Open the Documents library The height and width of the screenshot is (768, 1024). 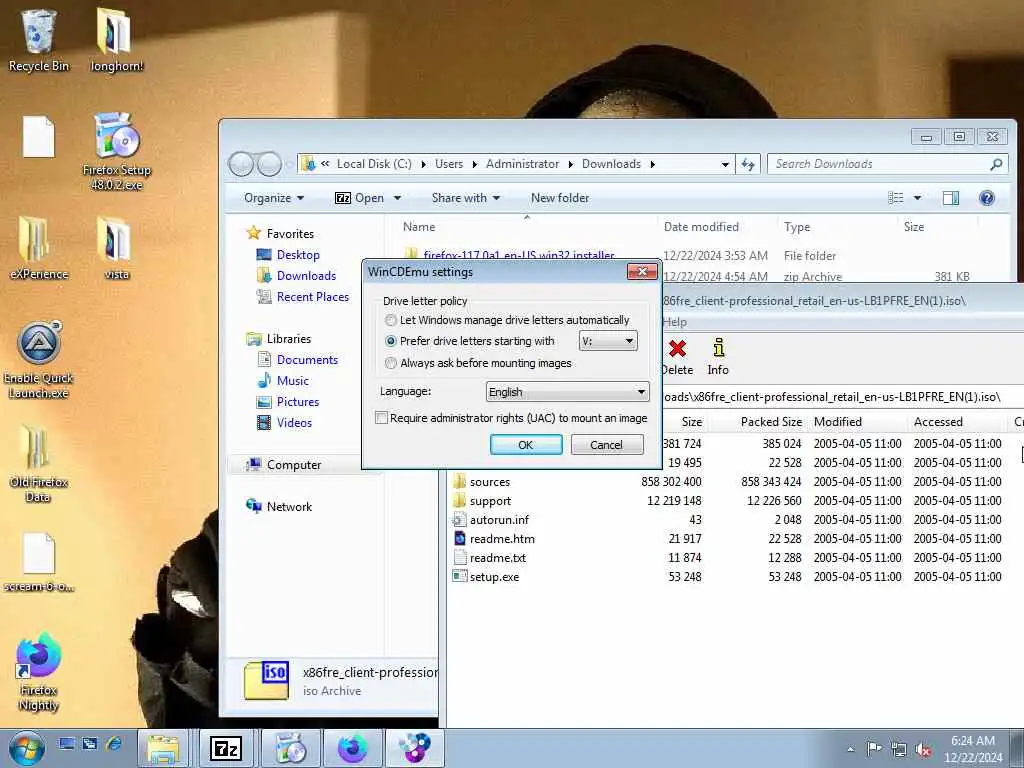pyautogui.click(x=307, y=360)
